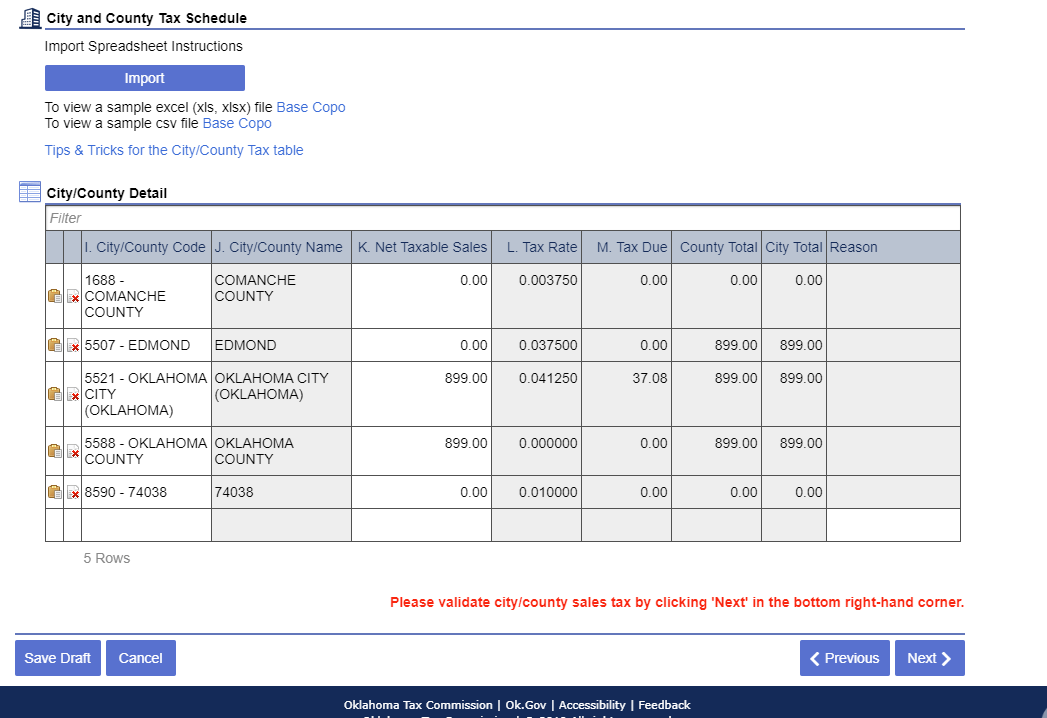
Task: Open the sample Excel file Base Copo link
Action: 310,107
